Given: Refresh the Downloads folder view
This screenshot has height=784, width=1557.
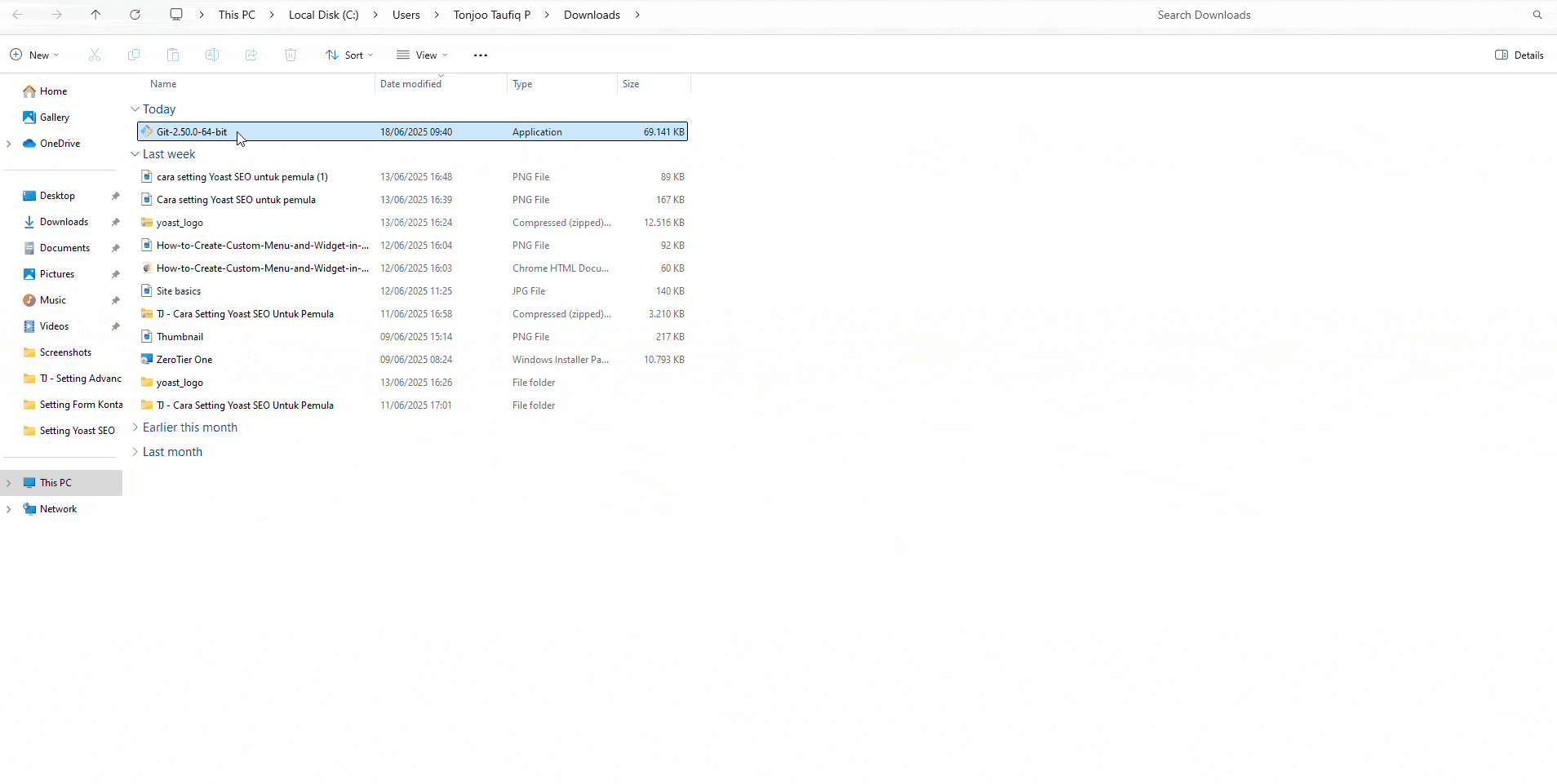Looking at the screenshot, I should (x=135, y=15).
